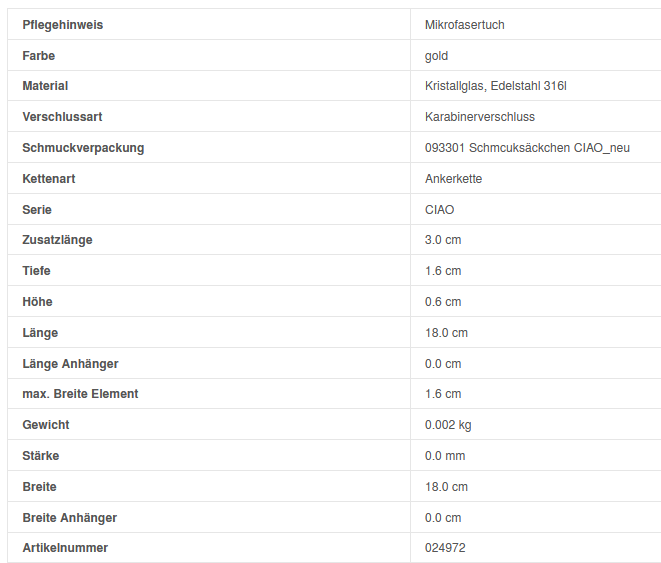Image resolution: width=661 pixels, height=563 pixels.
Task: Select the CIAO series value
Action: click(x=439, y=210)
